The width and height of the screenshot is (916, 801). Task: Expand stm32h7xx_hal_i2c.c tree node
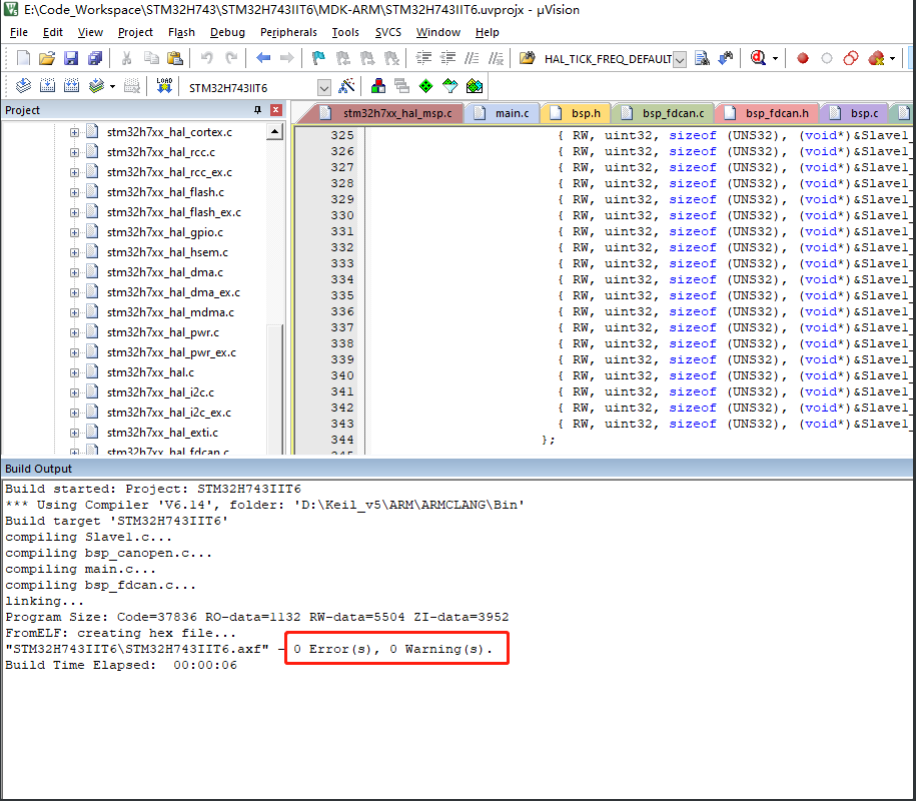point(74,393)
